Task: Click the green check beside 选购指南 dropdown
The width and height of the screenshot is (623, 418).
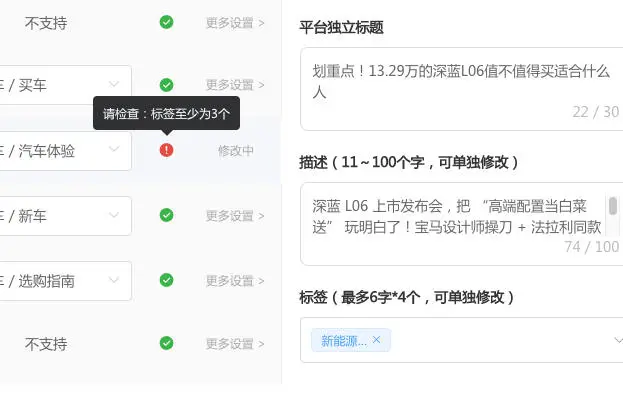Action: click(166, 281)
